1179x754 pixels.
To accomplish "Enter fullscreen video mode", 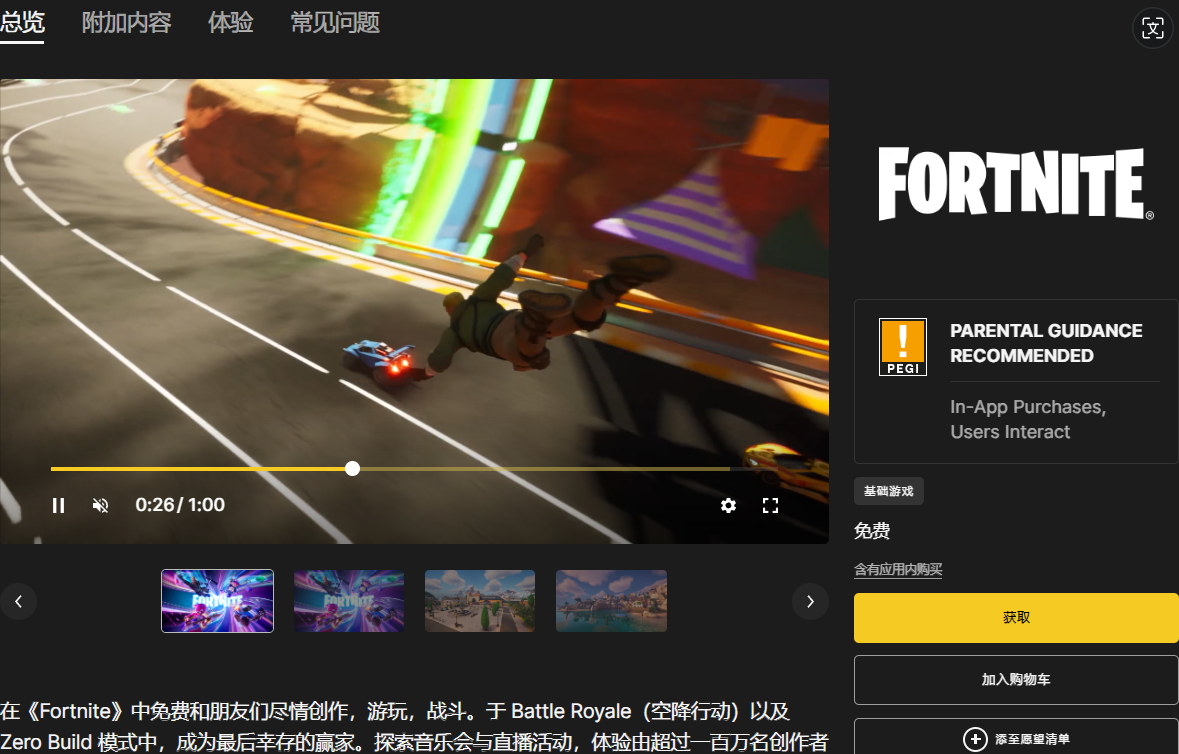I will (770, 506).
